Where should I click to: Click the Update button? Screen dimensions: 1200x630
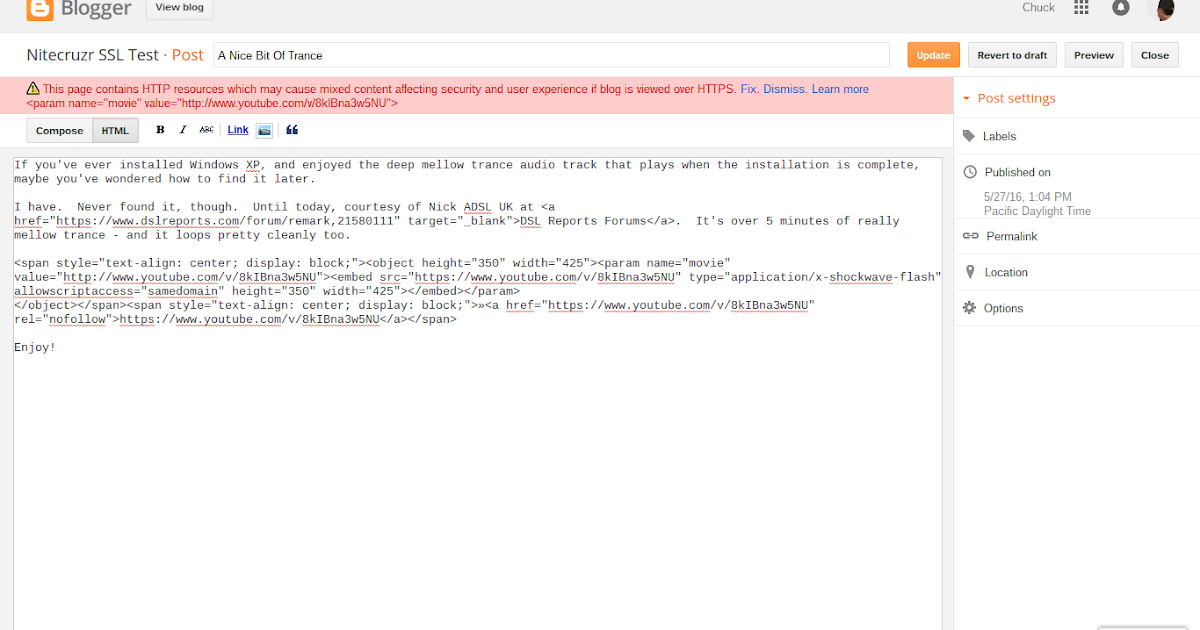click(x=933, y=55)
